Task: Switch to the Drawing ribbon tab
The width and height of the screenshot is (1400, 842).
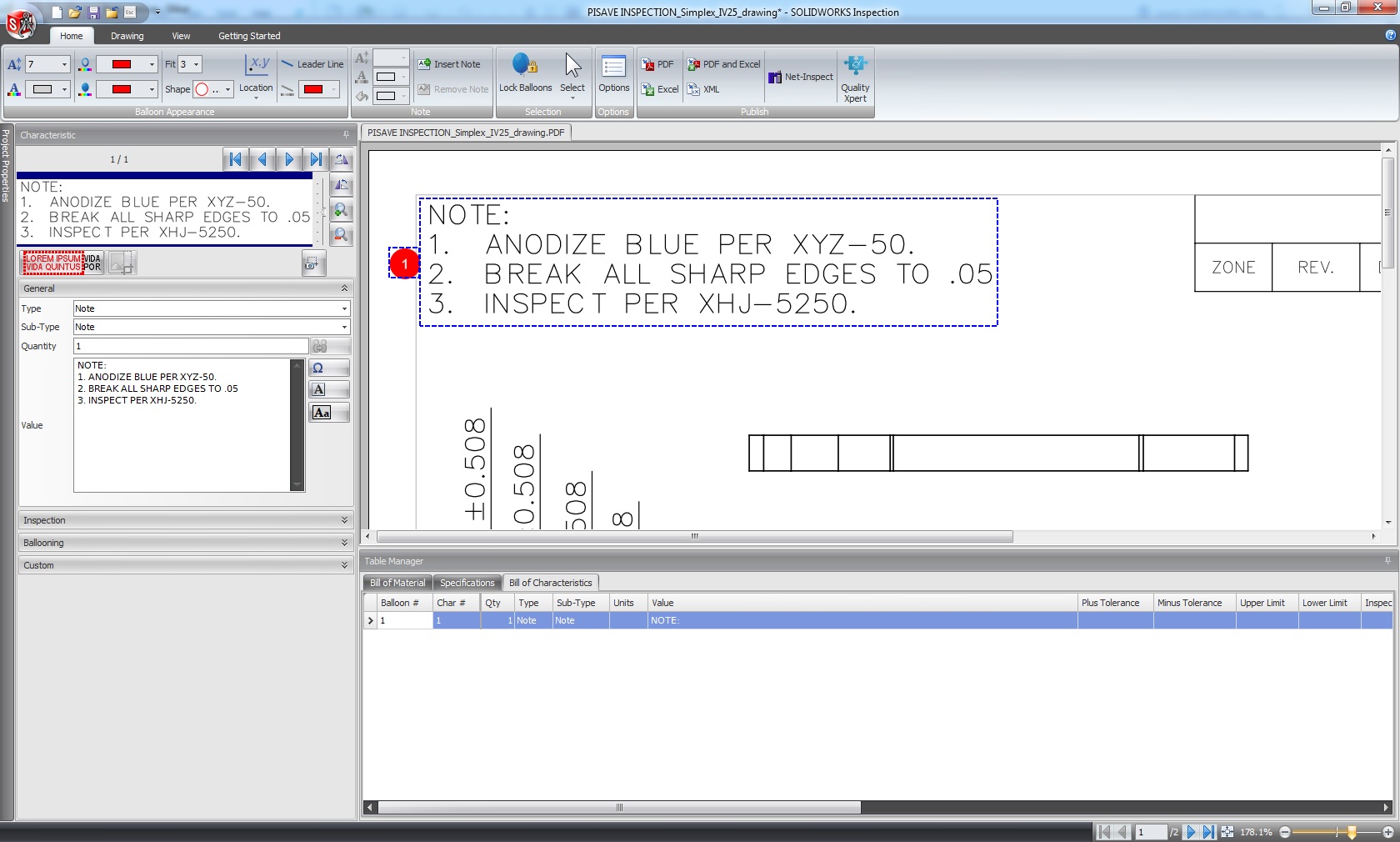Action: click(x=127, y=36)
